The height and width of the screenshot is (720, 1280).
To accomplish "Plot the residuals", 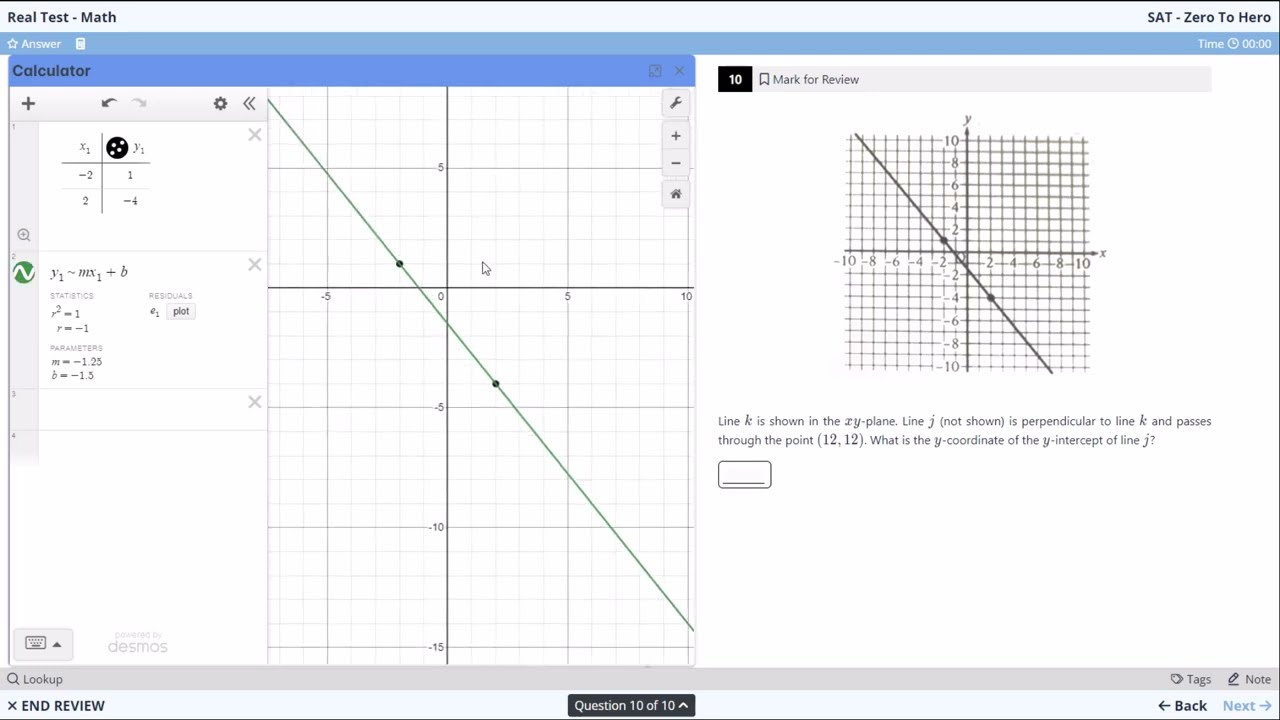I will click(x=181, y=311).
